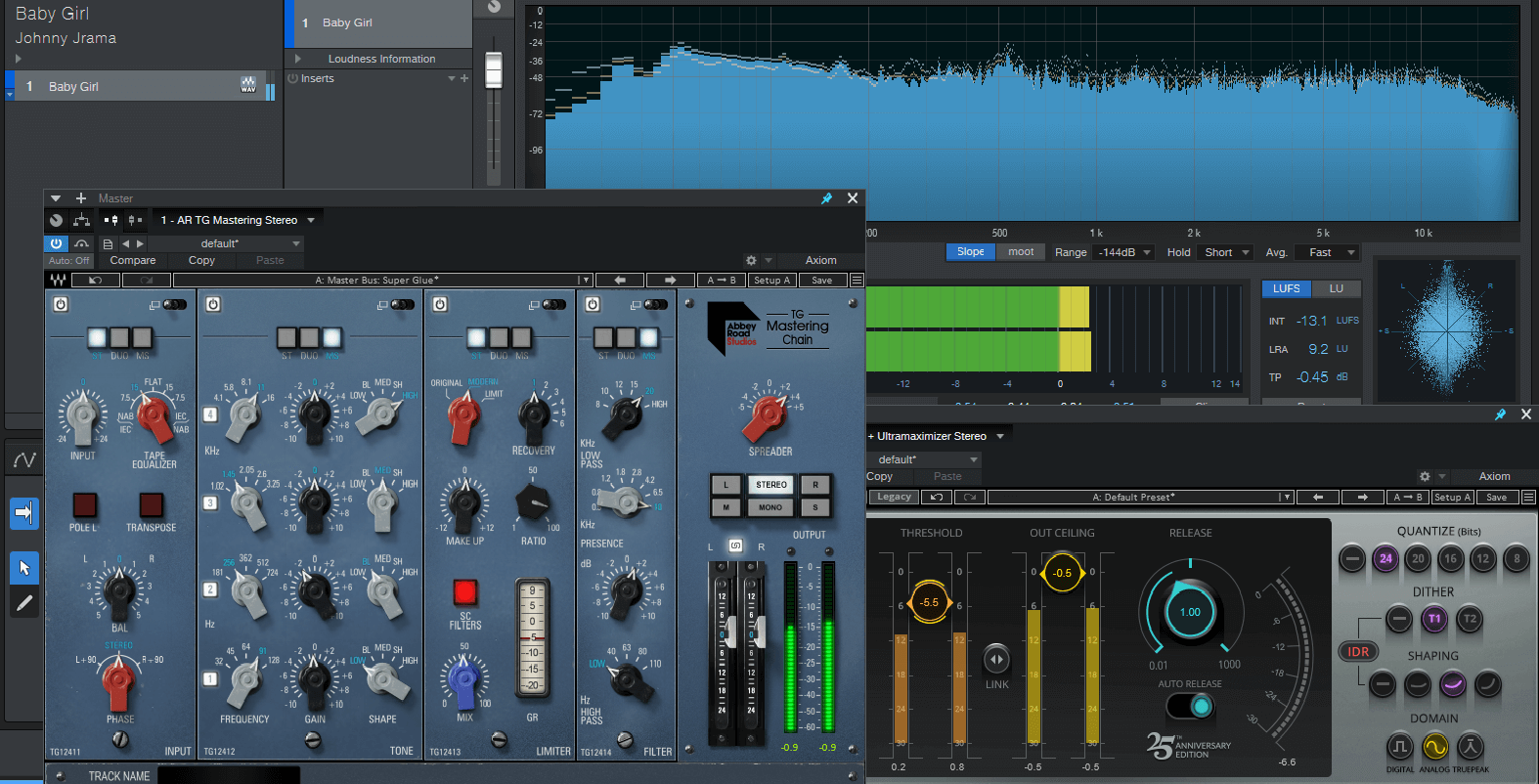Select MONO monitoring button in the output section
The image size is (1539, 784).
770,507
